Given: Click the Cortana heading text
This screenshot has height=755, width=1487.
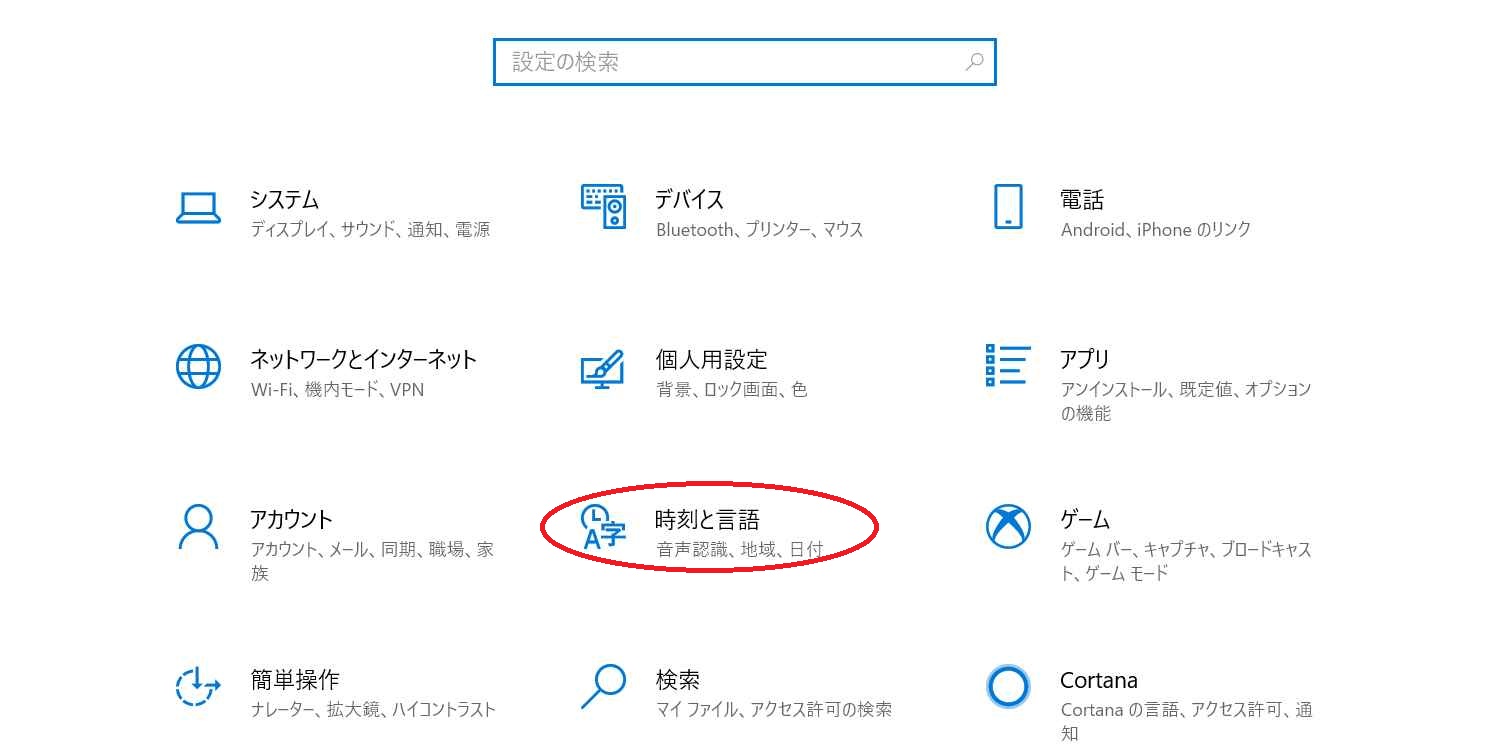Looking at the screenshot, I should pos(1098,680).
